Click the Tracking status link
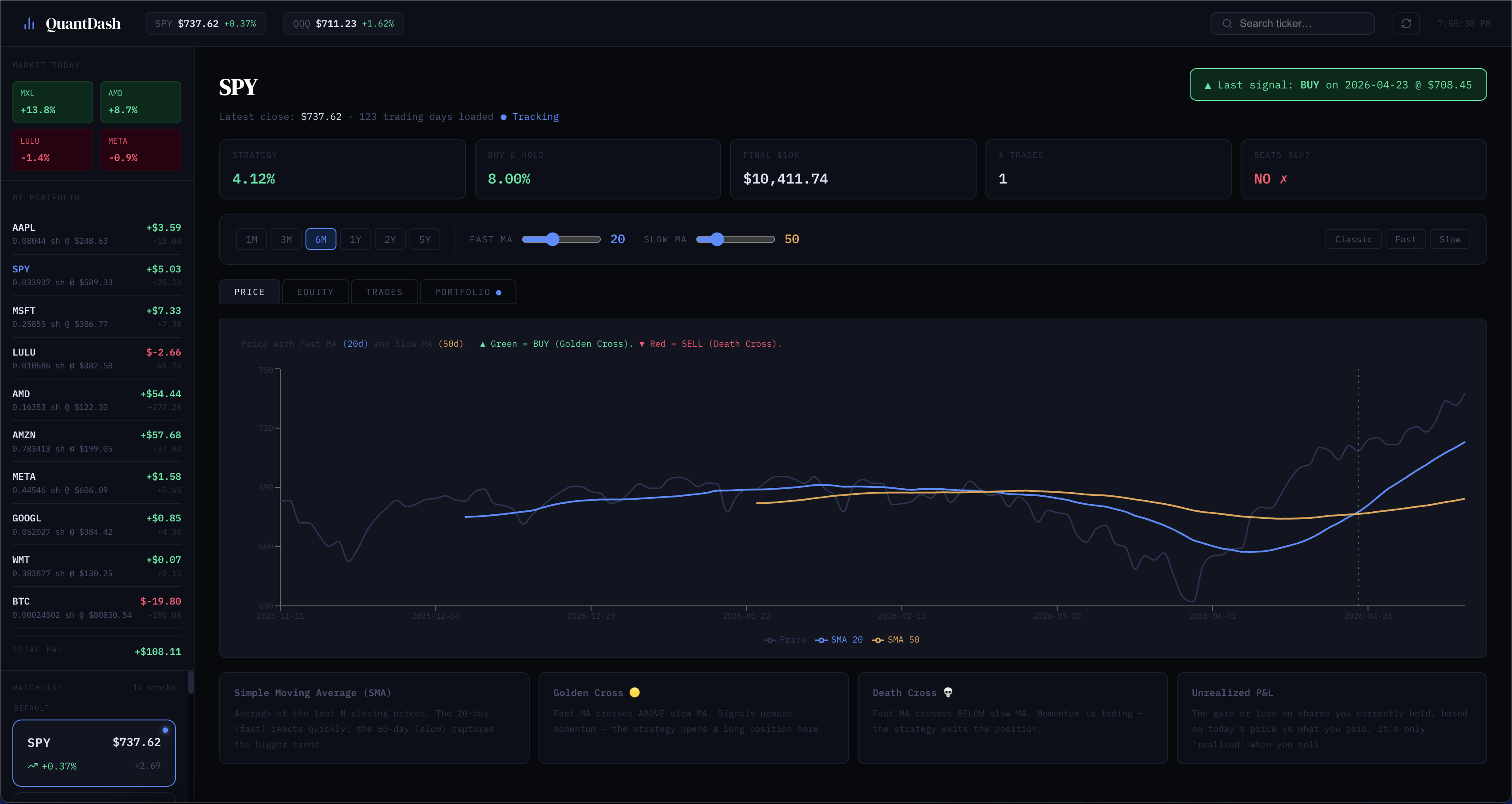The width and height of the screenshot is (1512, 804). point(535,117)
